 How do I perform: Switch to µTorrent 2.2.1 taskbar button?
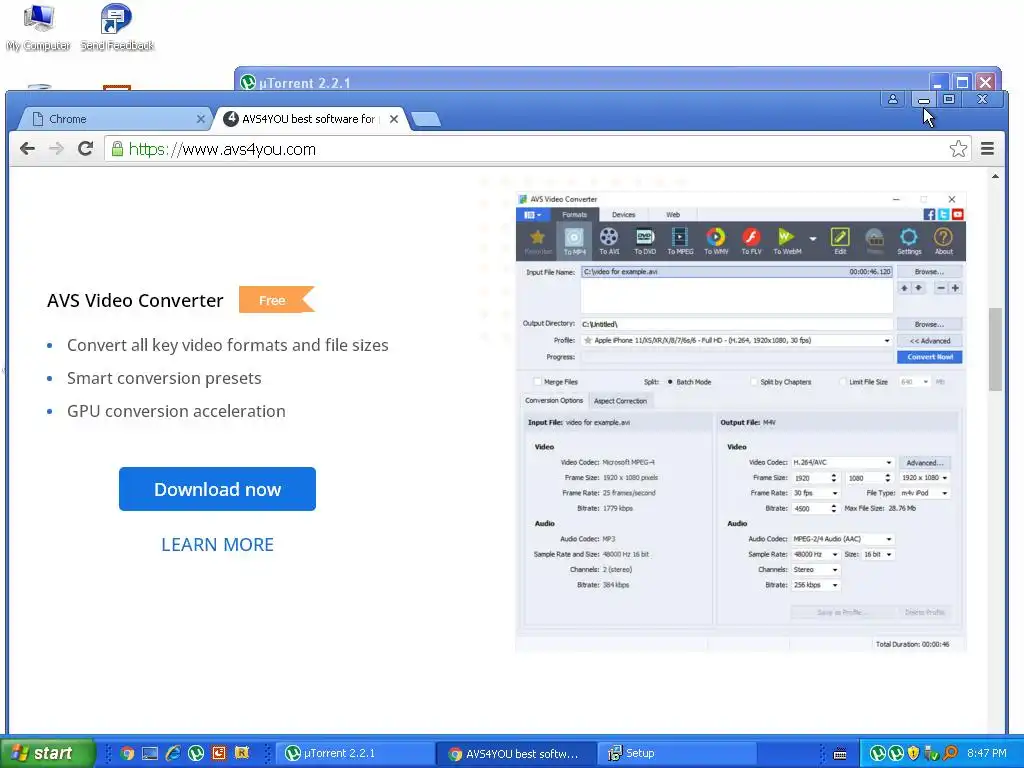(353, 753)
